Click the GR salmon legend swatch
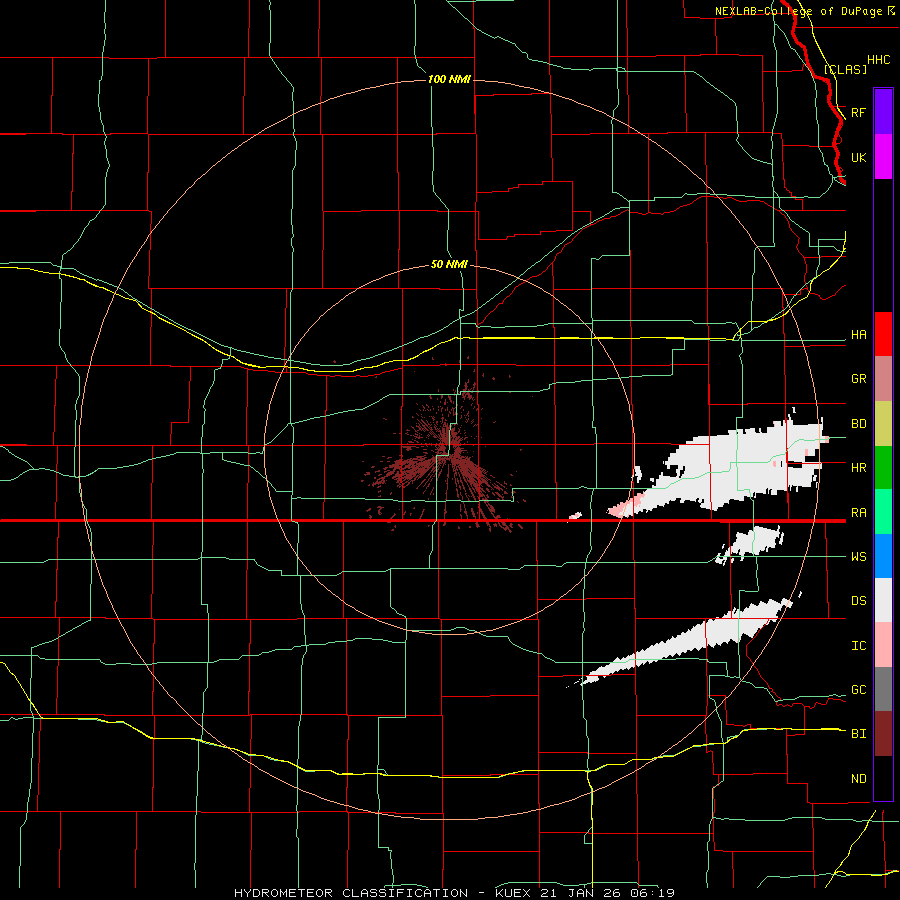The image size is (900, 900). [883, 379]
